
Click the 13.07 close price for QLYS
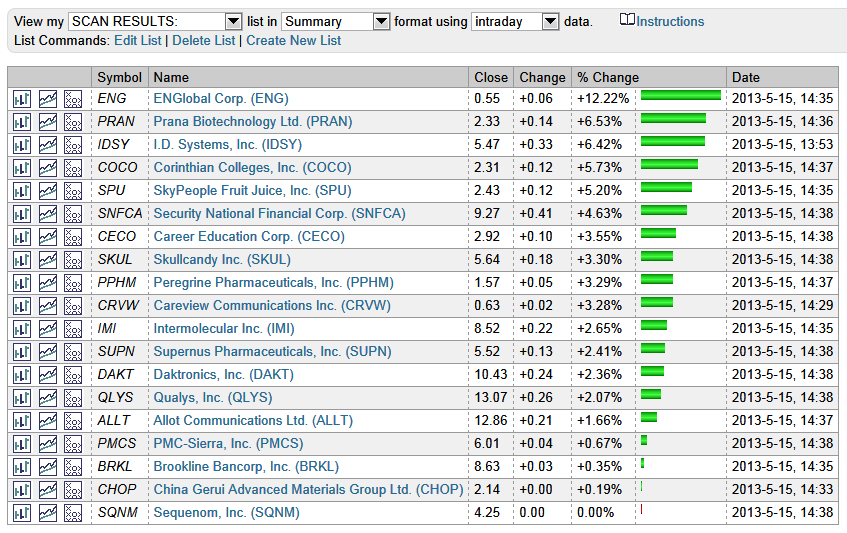pos(490,397)
